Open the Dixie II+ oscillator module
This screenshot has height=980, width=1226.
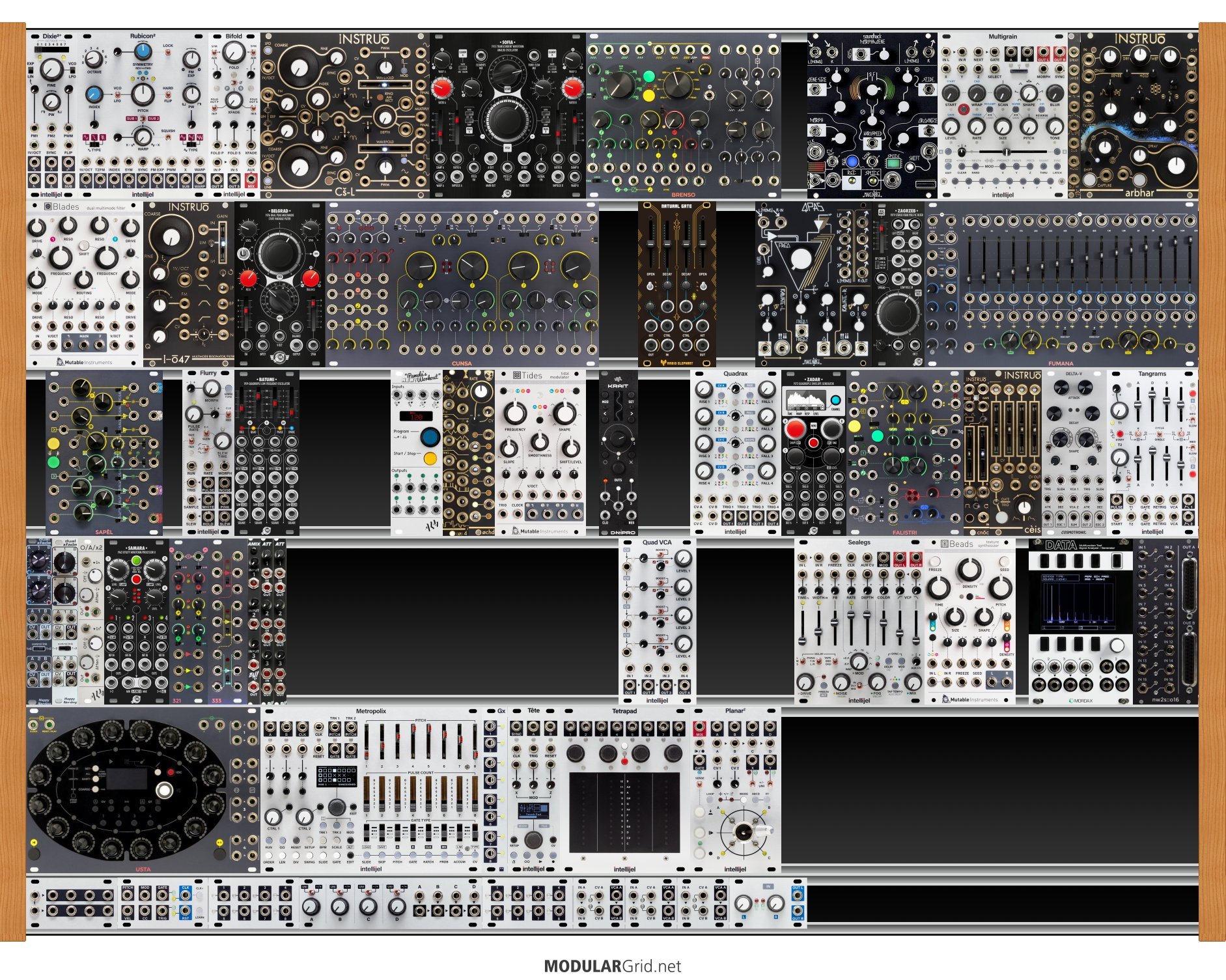pos(52,115)
